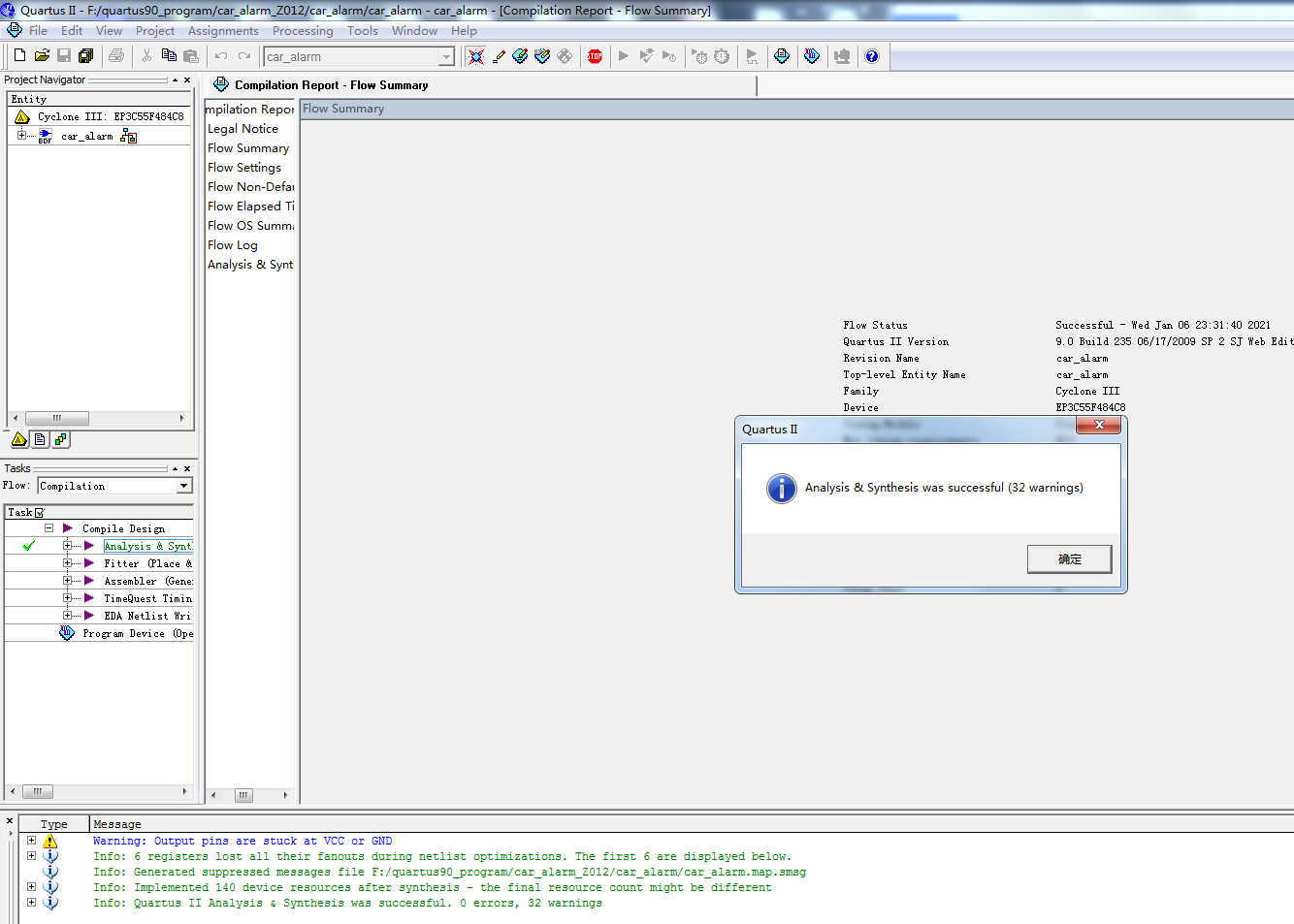The width and height of the screenshot is (1294, 924).
Task: Click the info icon in the Quartus II dialog
Action: [781, 488]
